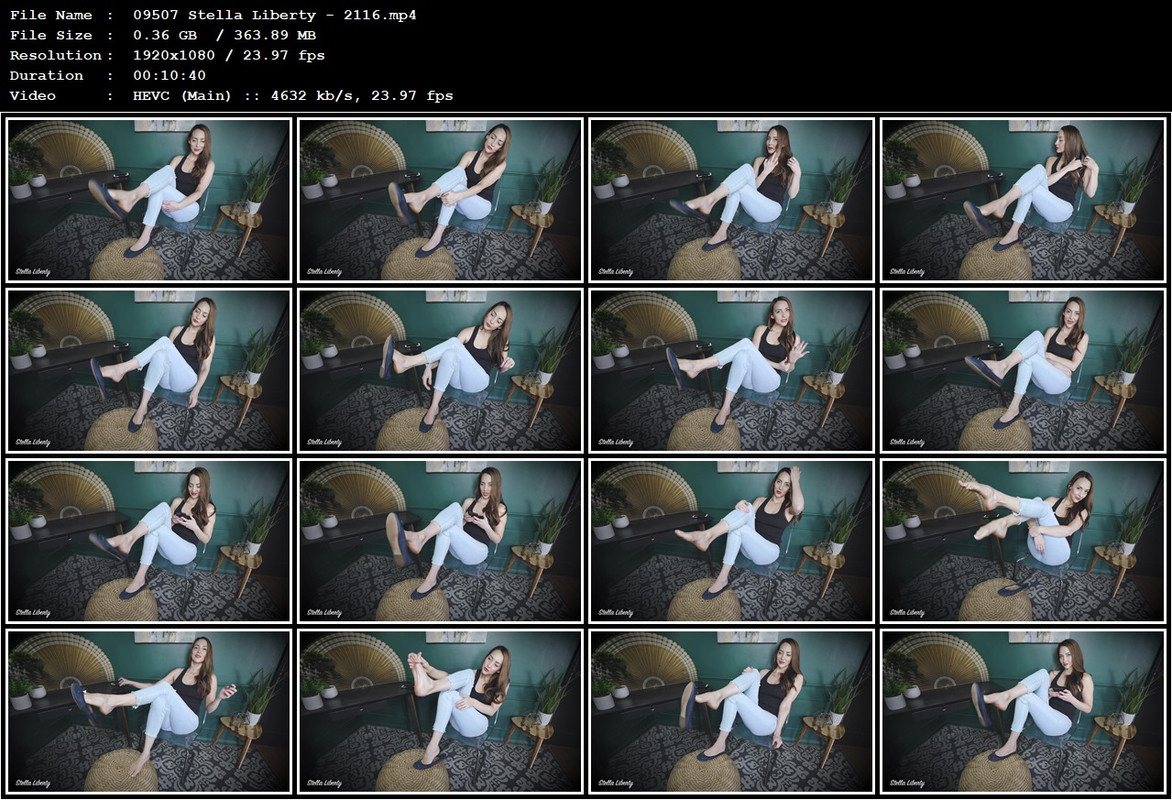This screenshot has width=1172, height=800.
Task: Select the third thumbnail in the second row
Action: (732, 370)
